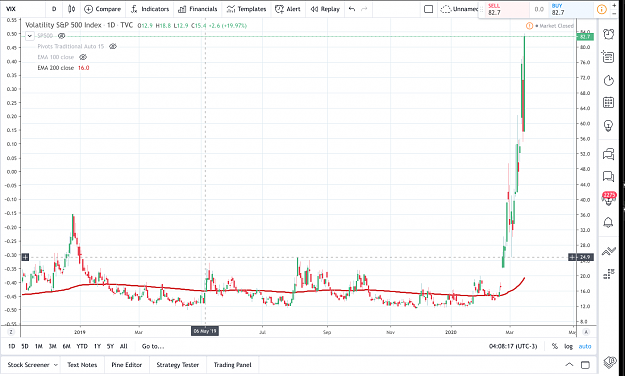Open the Watchlist details news panel icon
Image resolution: width=625 pixels, height=376 pixels.
[608, 57]
